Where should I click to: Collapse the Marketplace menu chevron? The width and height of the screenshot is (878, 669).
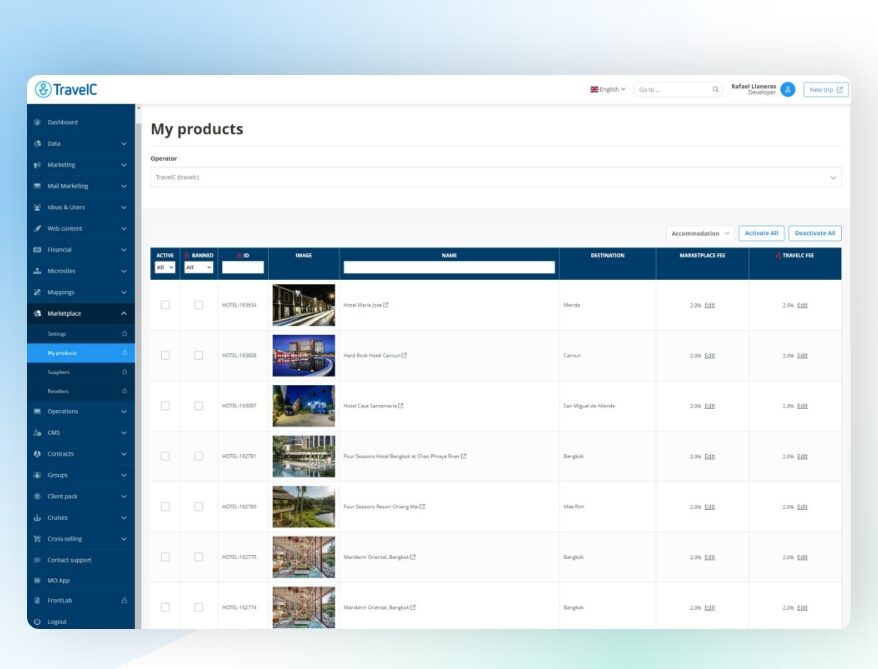[x=124, y=314]
